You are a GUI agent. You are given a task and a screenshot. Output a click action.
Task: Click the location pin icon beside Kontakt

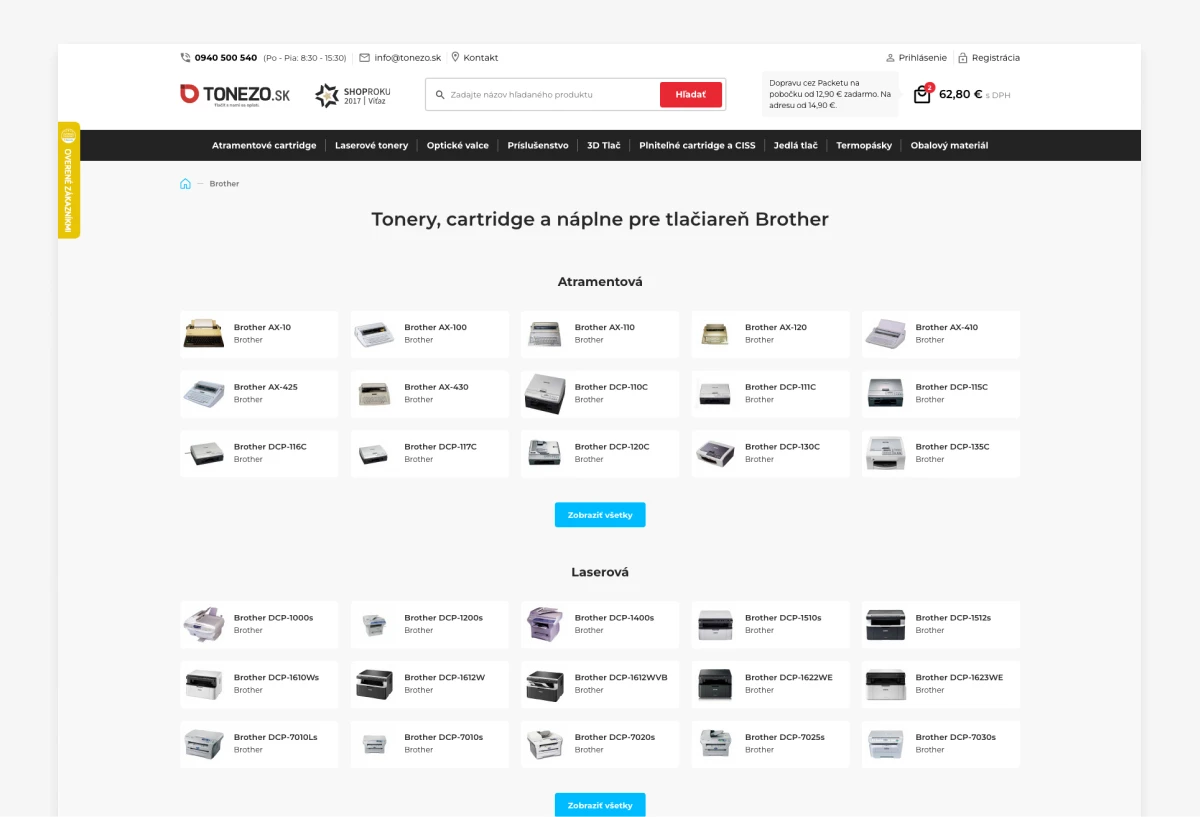pos(455,58)
